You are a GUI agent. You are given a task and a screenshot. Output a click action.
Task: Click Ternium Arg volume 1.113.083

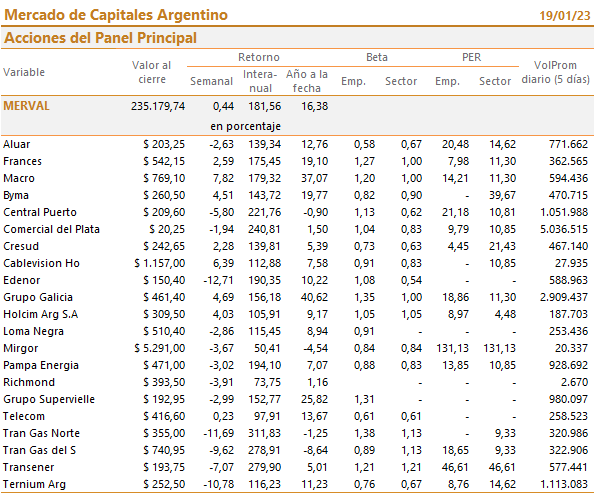(564, 485)
